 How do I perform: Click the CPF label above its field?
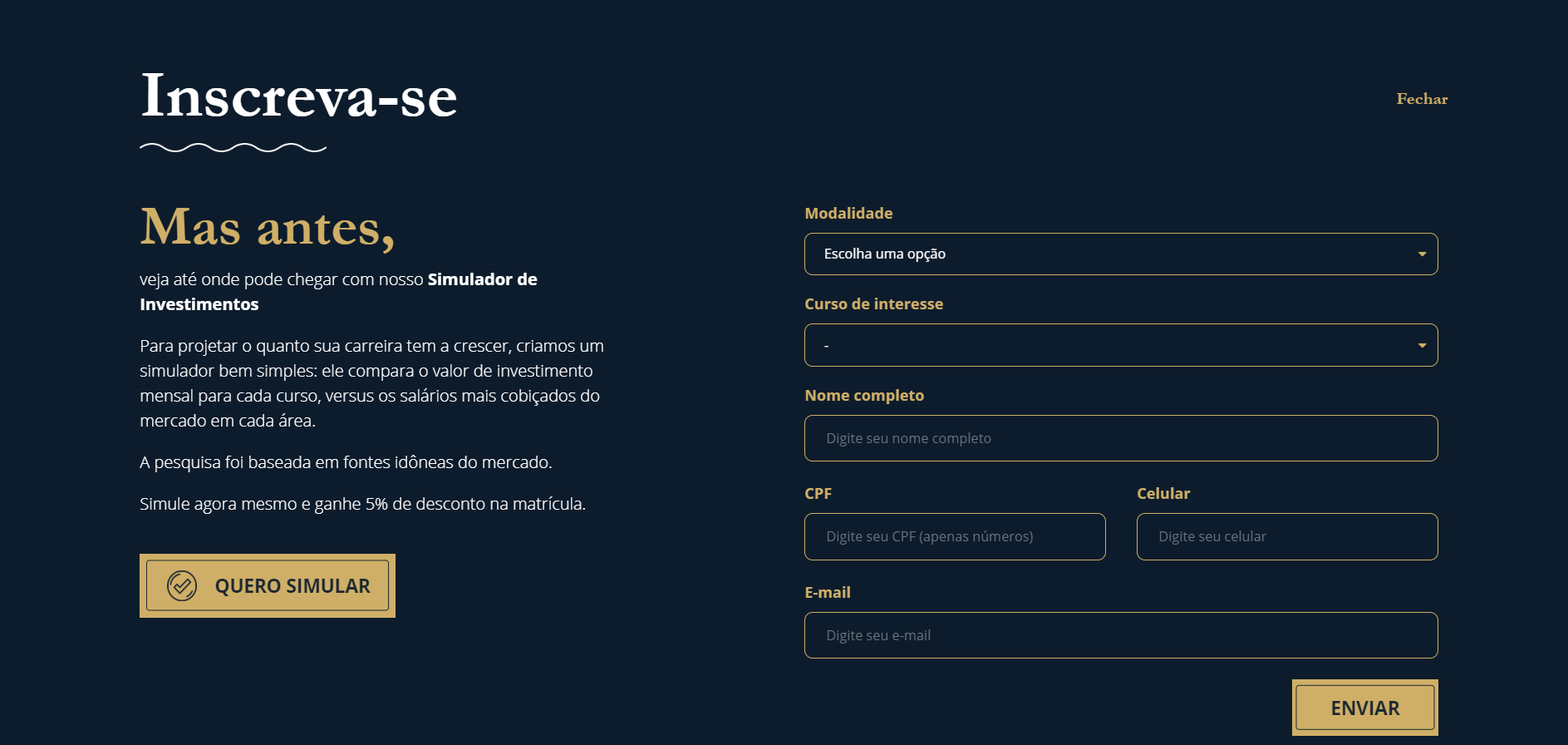coord(818,494)
